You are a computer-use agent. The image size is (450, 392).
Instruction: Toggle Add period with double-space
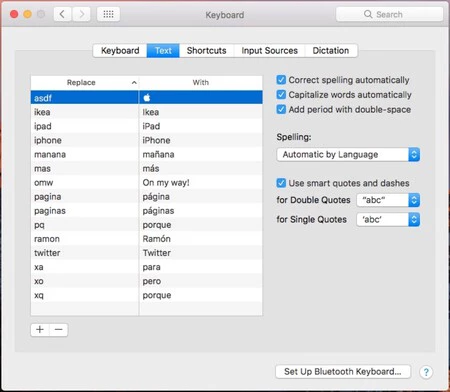(x=281, y=109)
